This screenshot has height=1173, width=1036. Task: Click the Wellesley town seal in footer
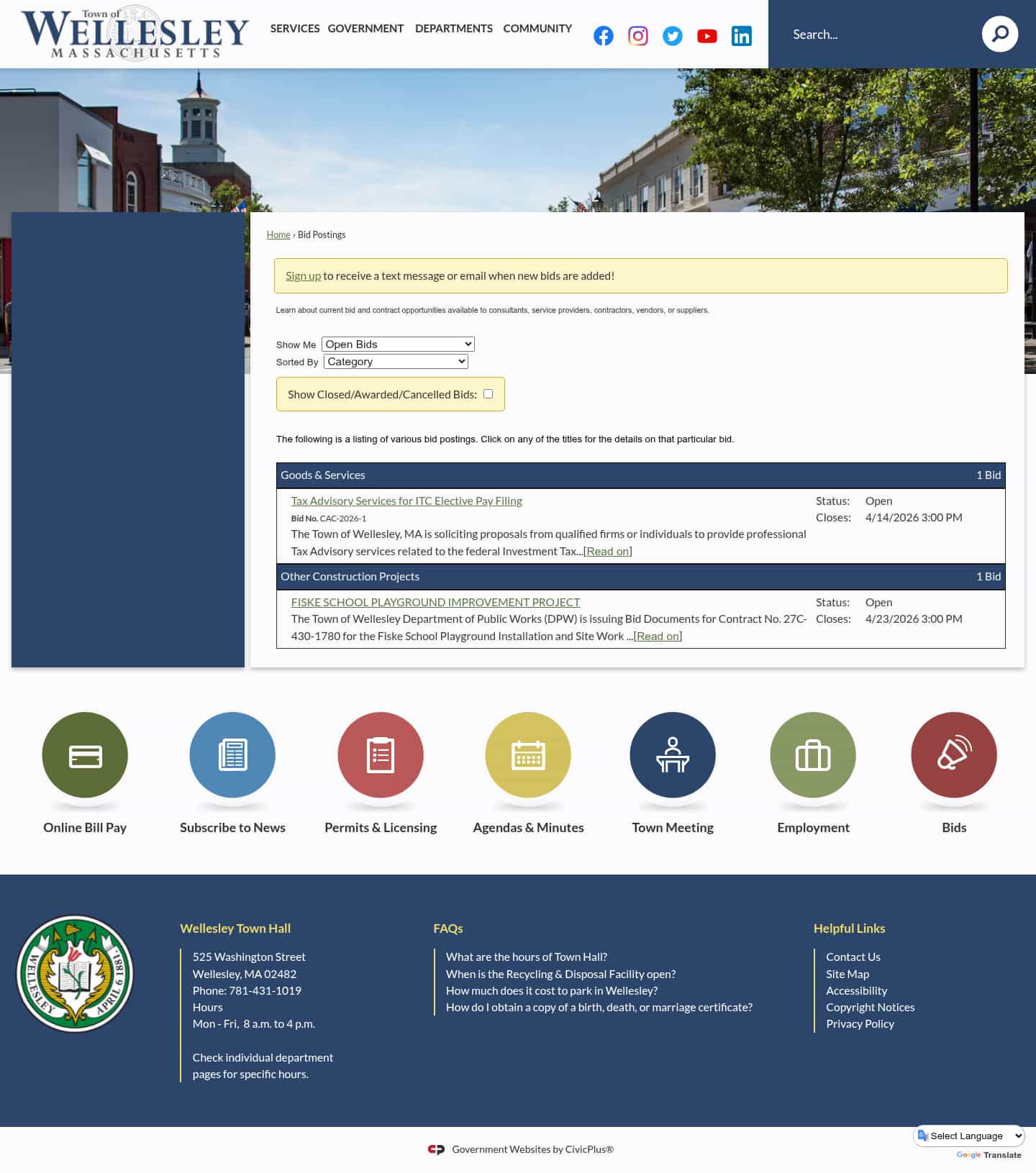pyautogui.click(x=75, y=974)
